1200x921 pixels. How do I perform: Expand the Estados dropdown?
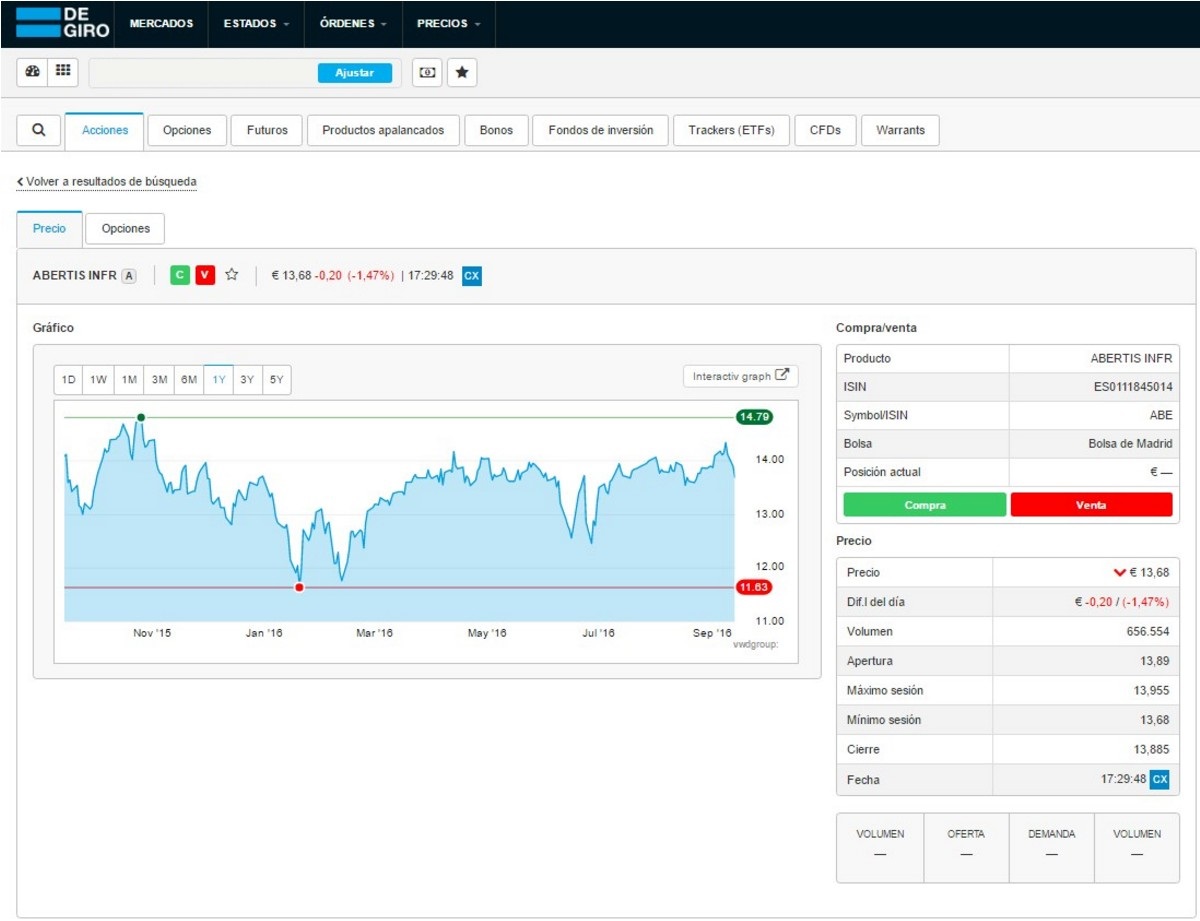click(x=256, y=24)
